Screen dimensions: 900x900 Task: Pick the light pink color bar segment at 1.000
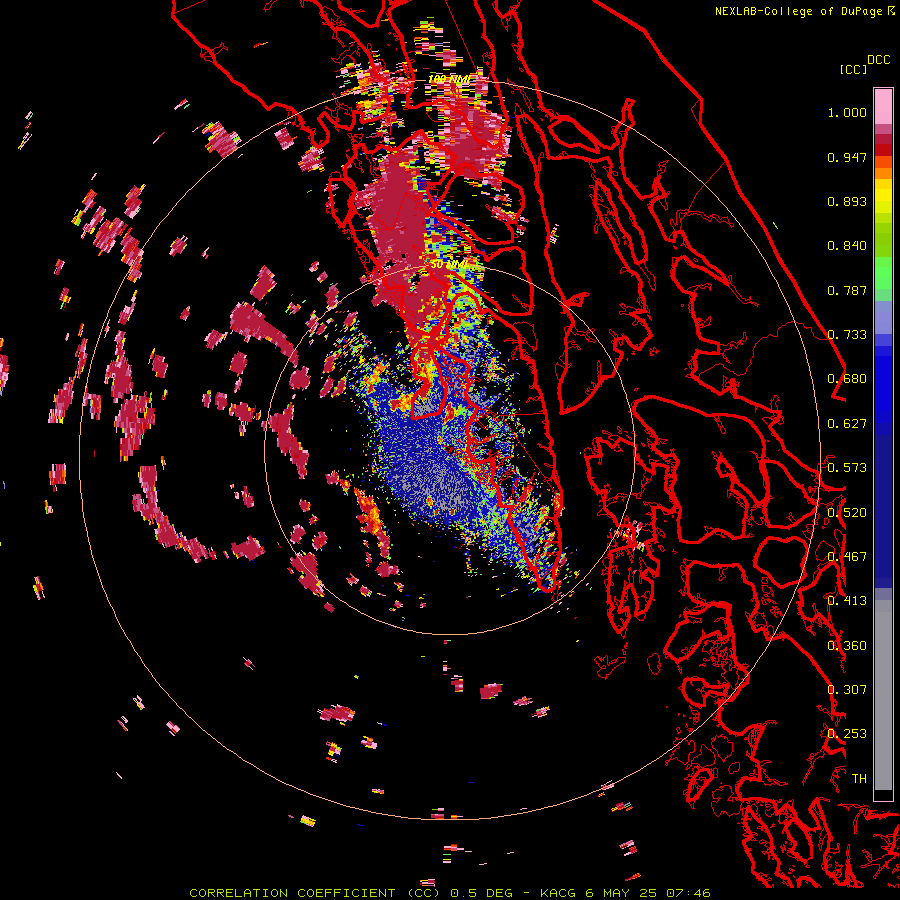coord(883,106)
